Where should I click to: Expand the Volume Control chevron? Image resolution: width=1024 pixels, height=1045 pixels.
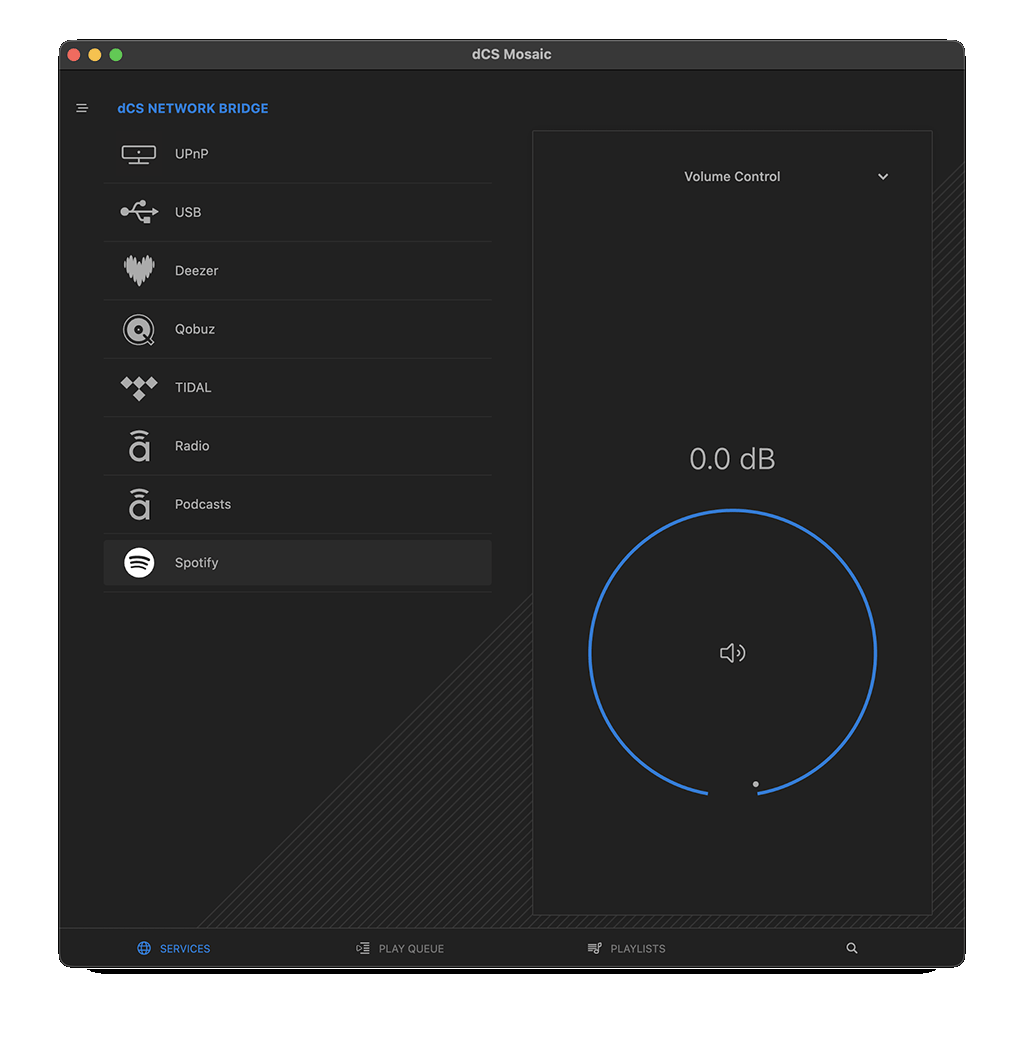(x=883, y=177)
